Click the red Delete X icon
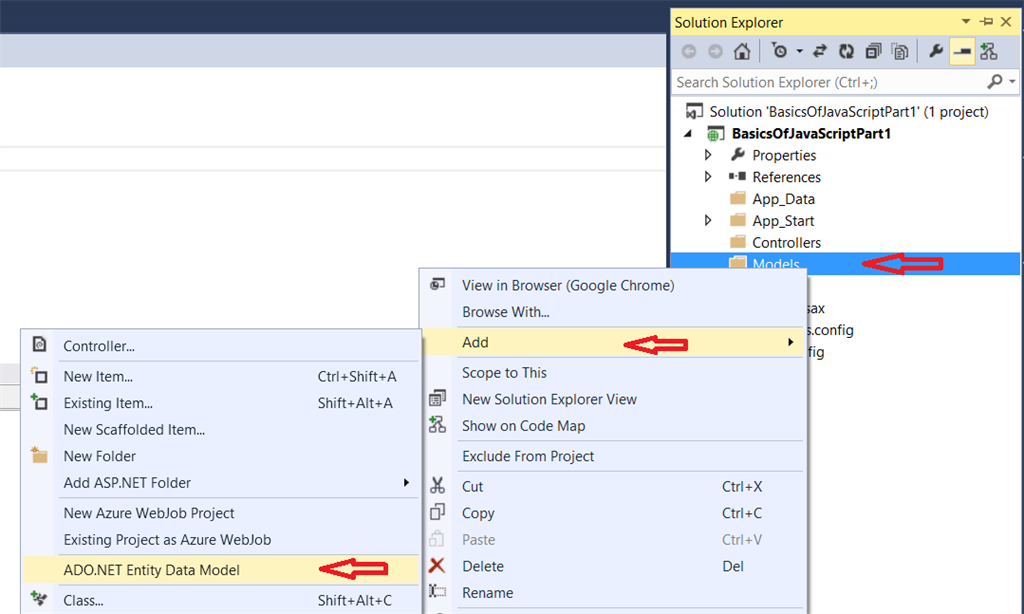This screenshot has height=614, width=1024. coord(437,566)
